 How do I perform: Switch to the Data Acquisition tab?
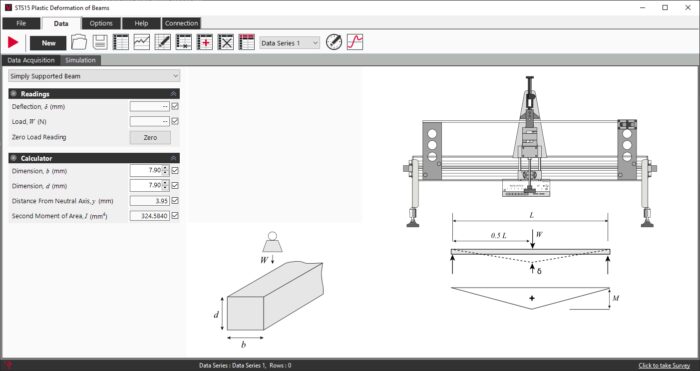pos(31,60)
